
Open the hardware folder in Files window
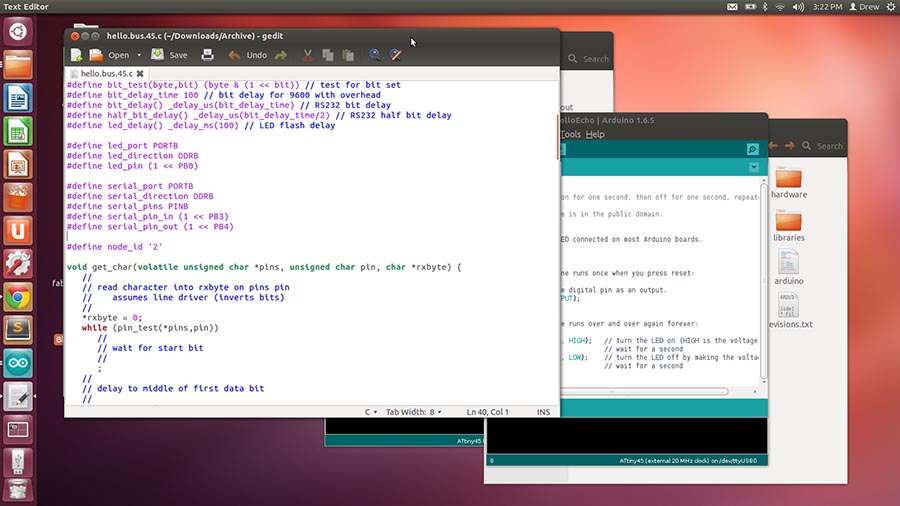click(789, 182)
